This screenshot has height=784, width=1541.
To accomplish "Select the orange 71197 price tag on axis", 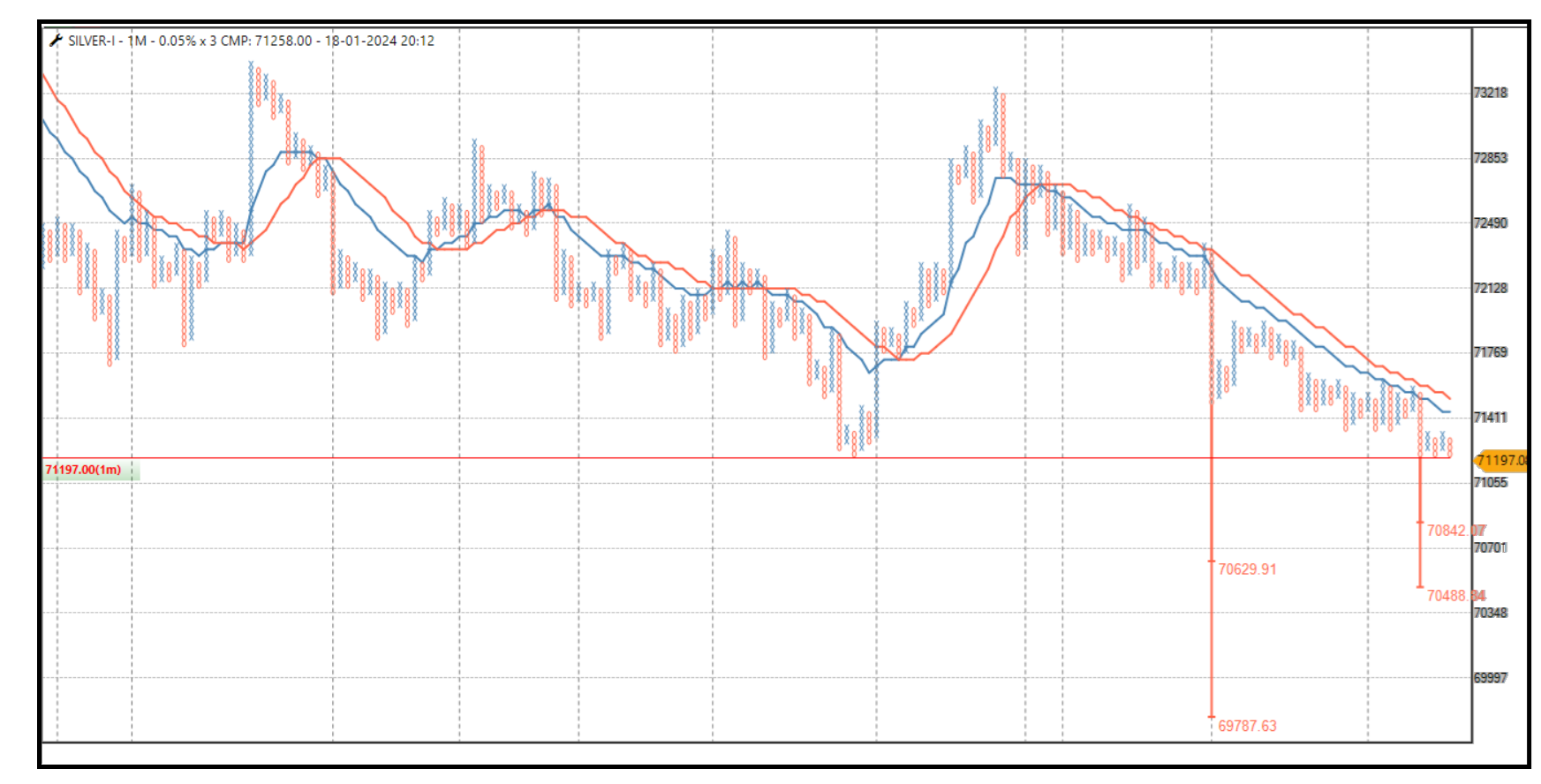I will point(1500,460).
